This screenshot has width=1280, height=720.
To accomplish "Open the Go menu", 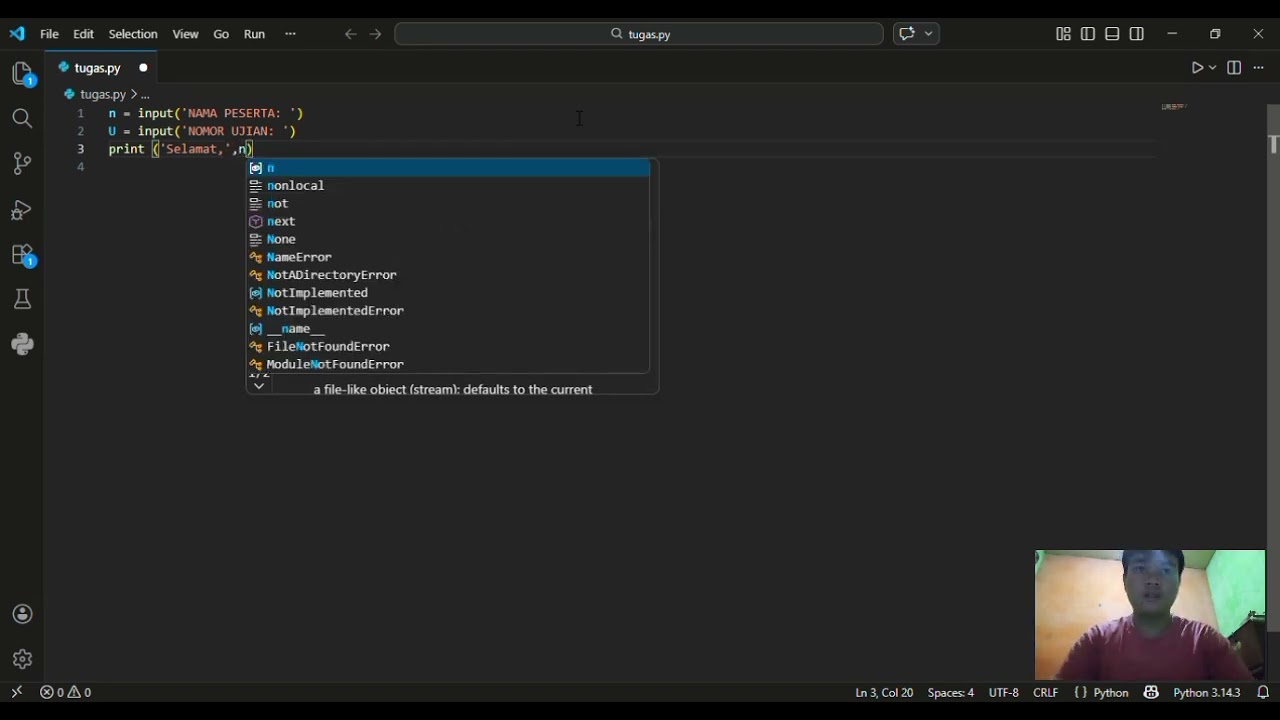I will [x=221, y=34].
